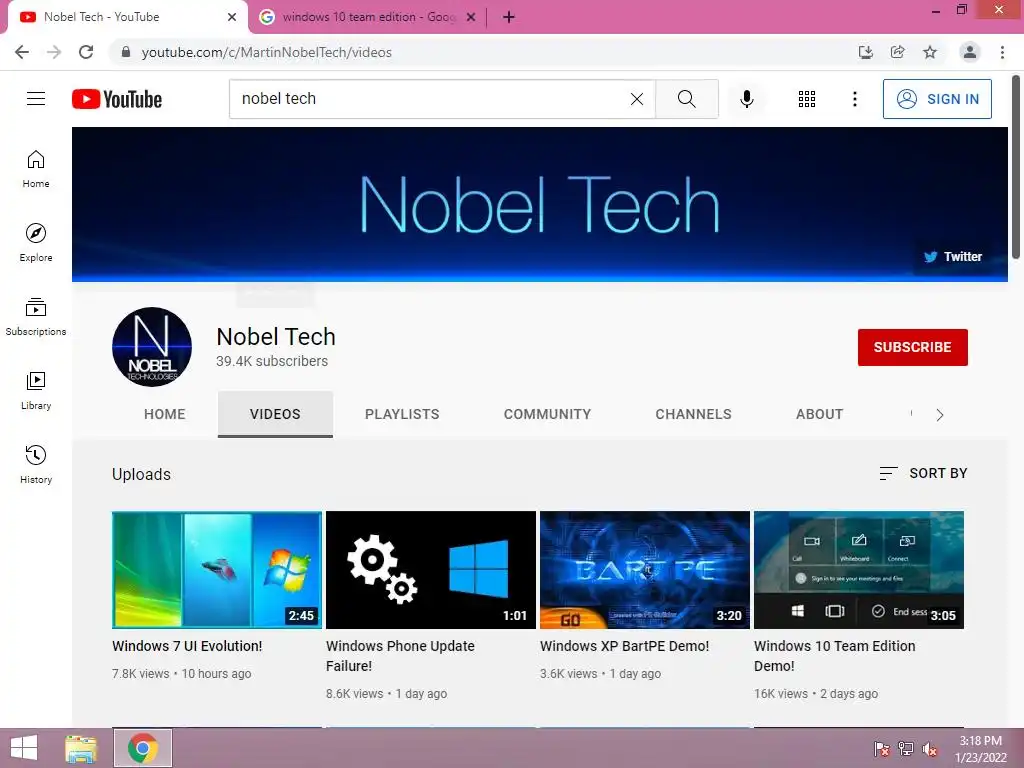This screenshot has width=1024, height=768.
Task: Click the 39.4K subscribers text
Action: click(272, 361)
